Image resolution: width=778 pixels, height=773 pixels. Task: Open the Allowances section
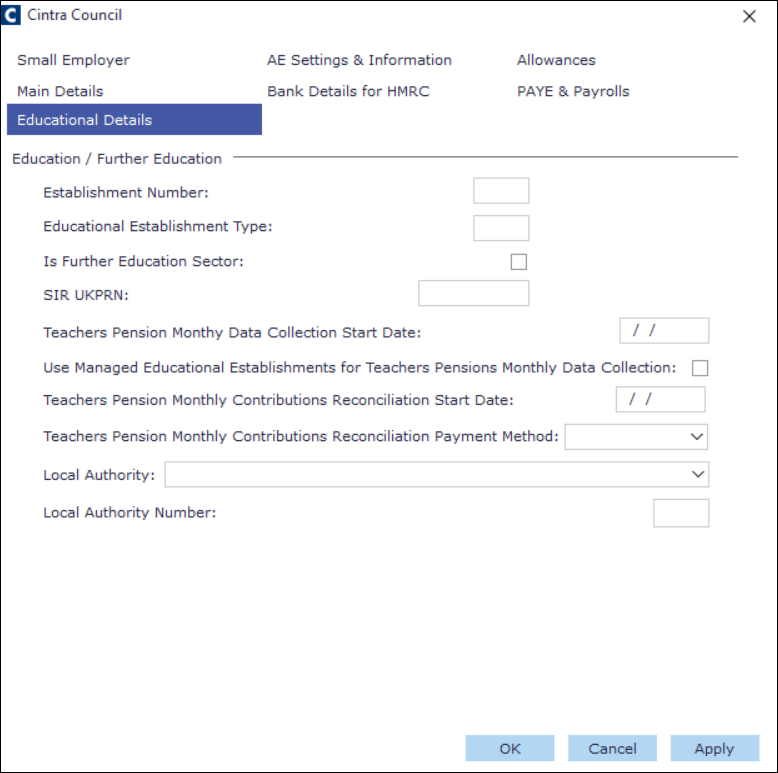click(556, 60)
